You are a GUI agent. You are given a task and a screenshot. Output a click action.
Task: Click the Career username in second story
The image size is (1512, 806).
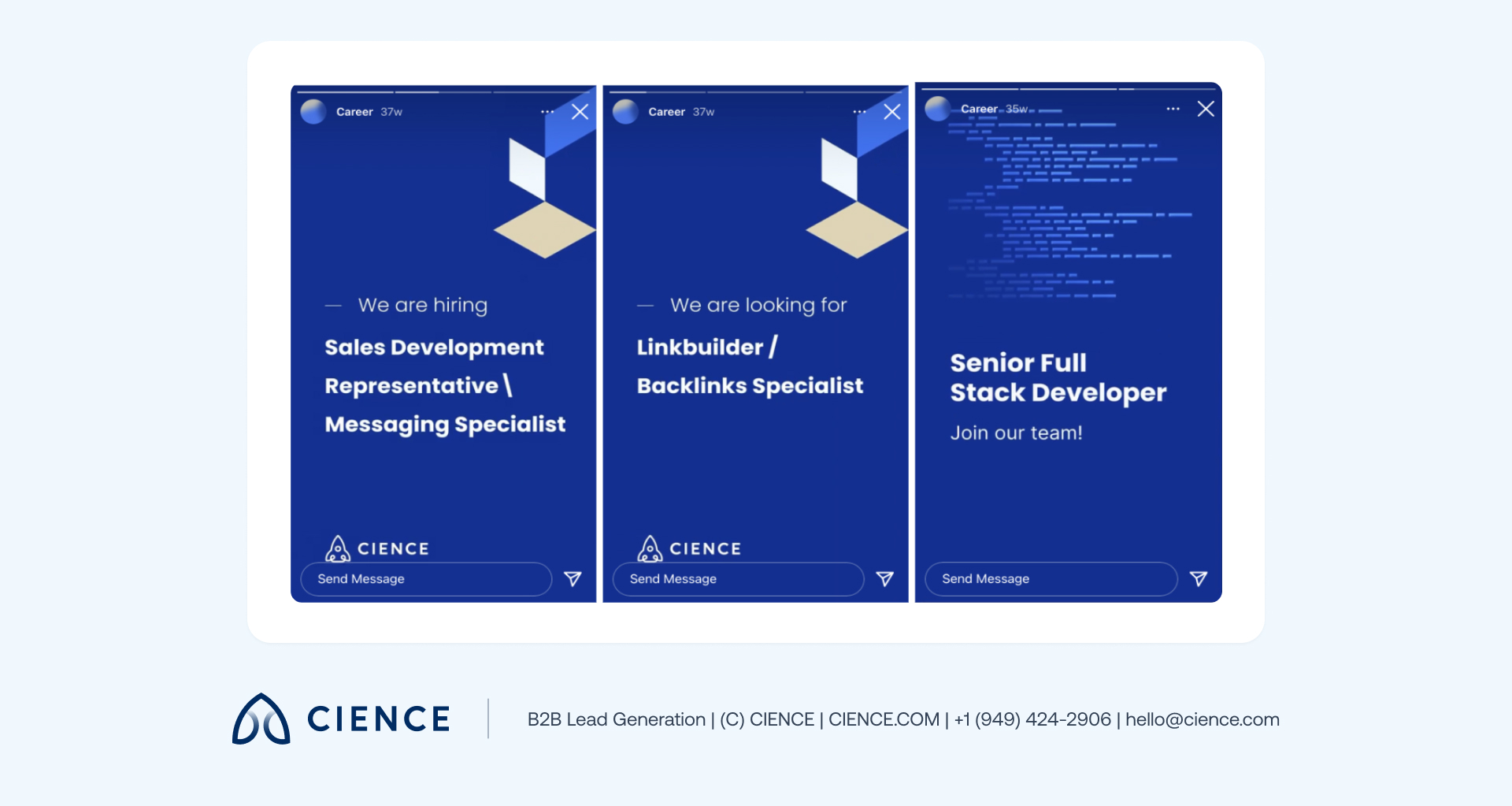[666, 112]
